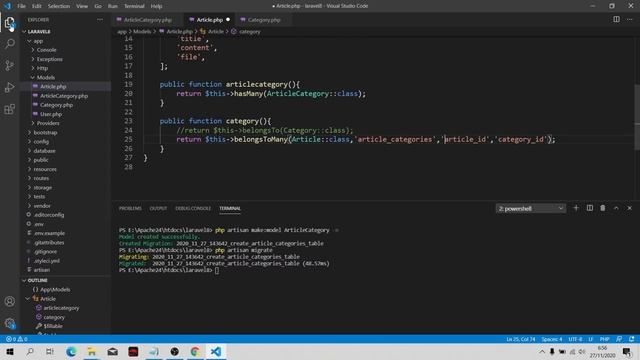Open the Go menu
The height and width of the screenshot is (360, 640).
98,6
